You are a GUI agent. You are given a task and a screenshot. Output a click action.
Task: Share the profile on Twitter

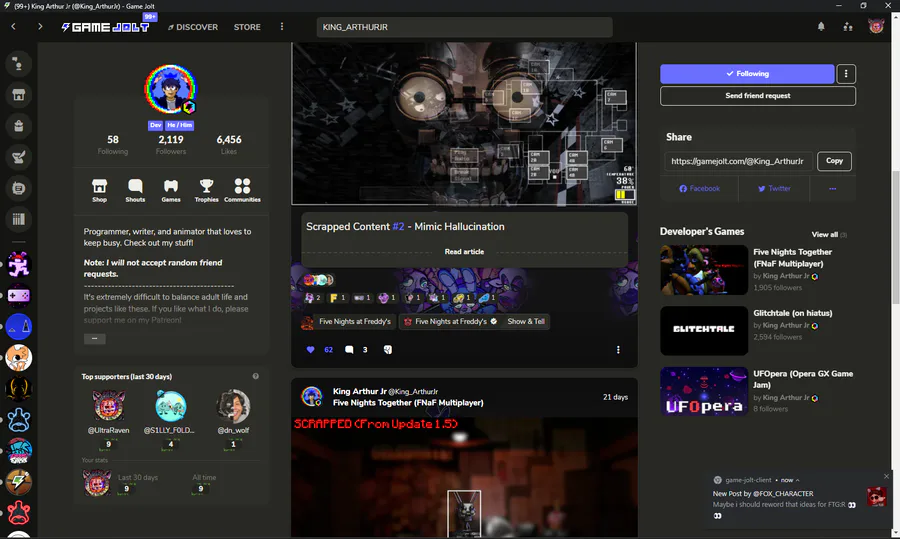[774, 188]
